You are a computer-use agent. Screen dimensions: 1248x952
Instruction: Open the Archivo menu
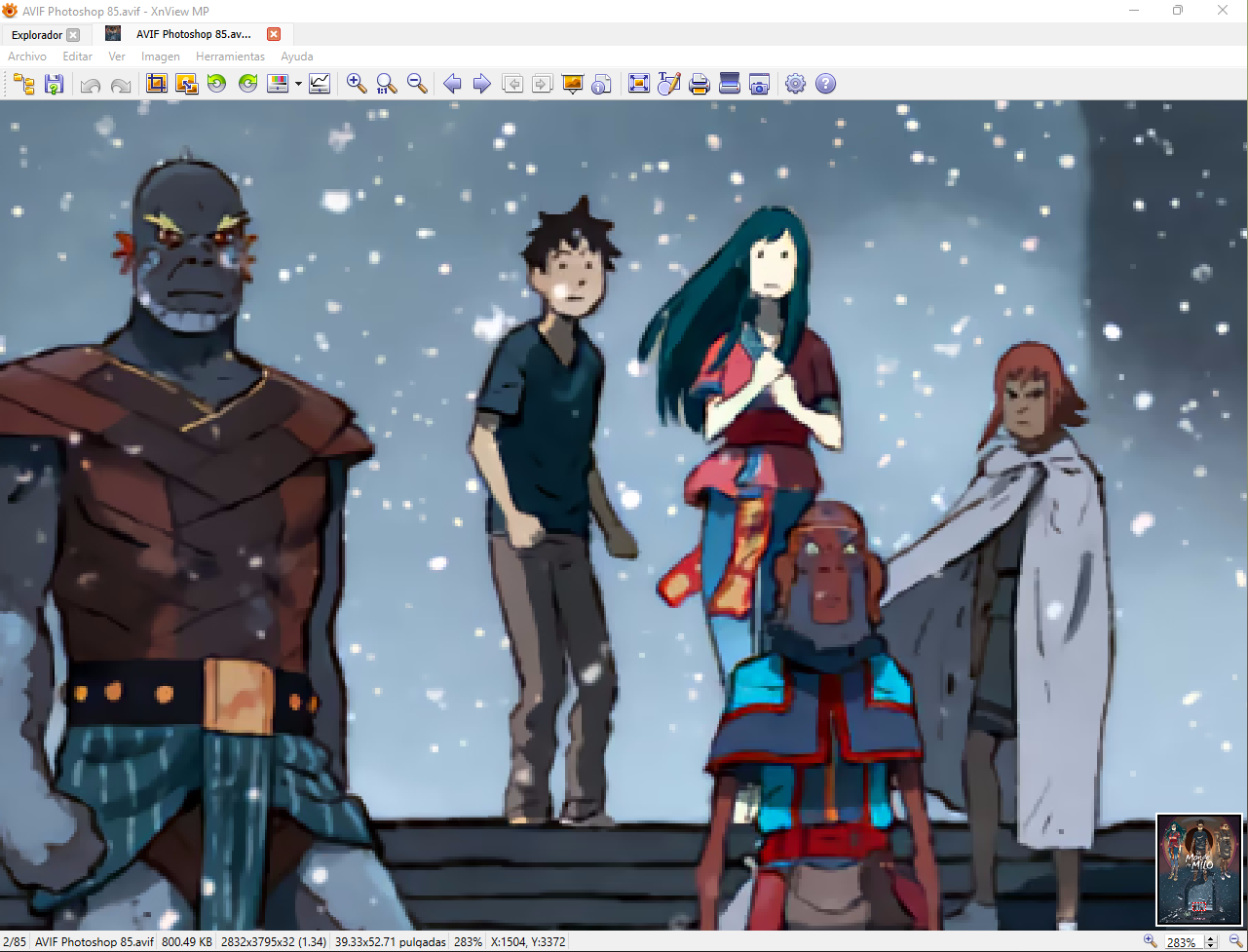(27, 57)
